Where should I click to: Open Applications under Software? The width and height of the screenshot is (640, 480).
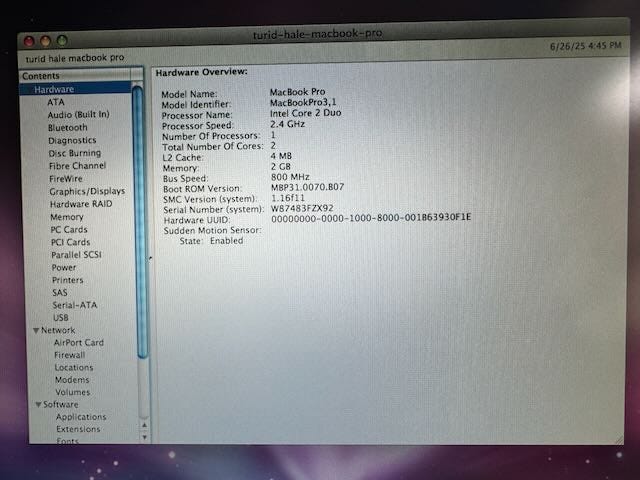[81, 417]
